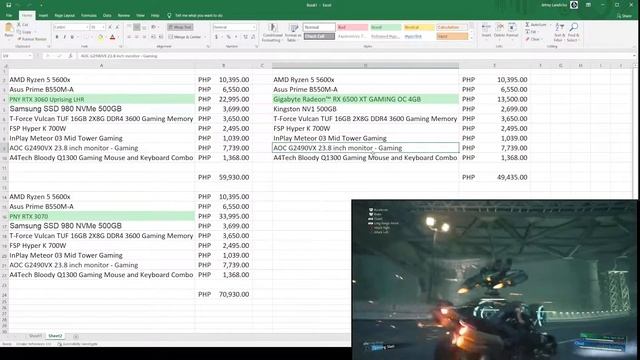Click the New Sheet plus icon
This screenshot has height=360, width=640.
tap(76, 336)
